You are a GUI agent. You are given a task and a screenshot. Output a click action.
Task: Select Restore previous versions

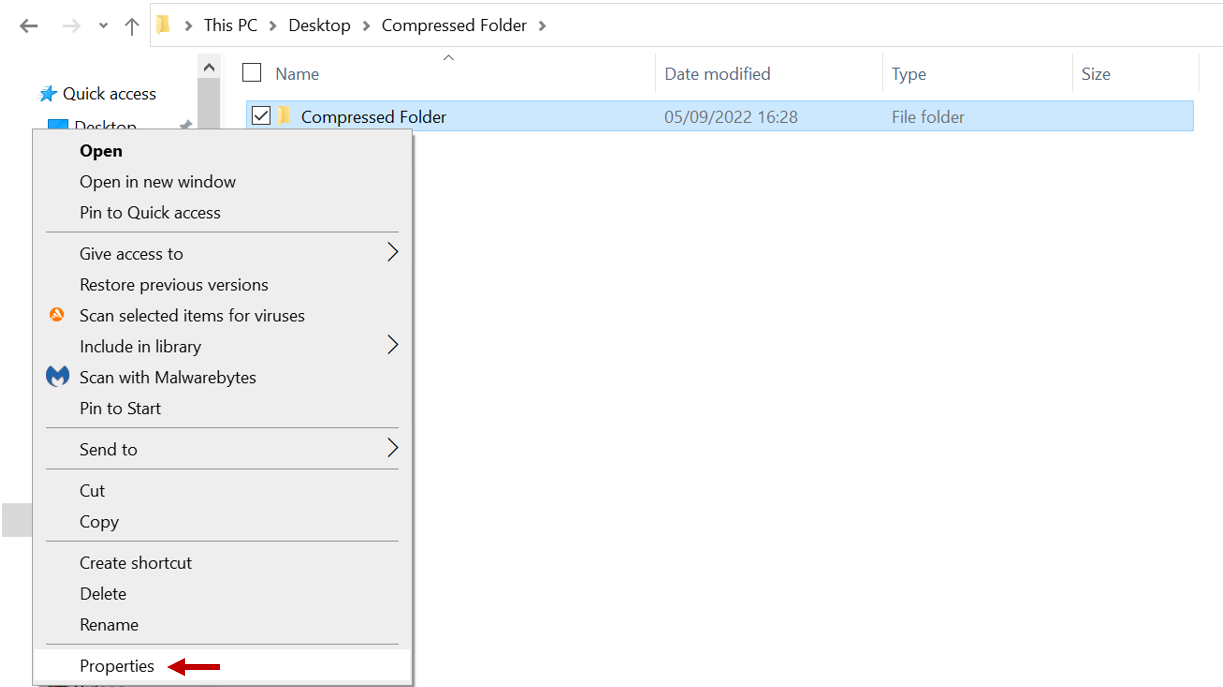(x=222, y=285)
